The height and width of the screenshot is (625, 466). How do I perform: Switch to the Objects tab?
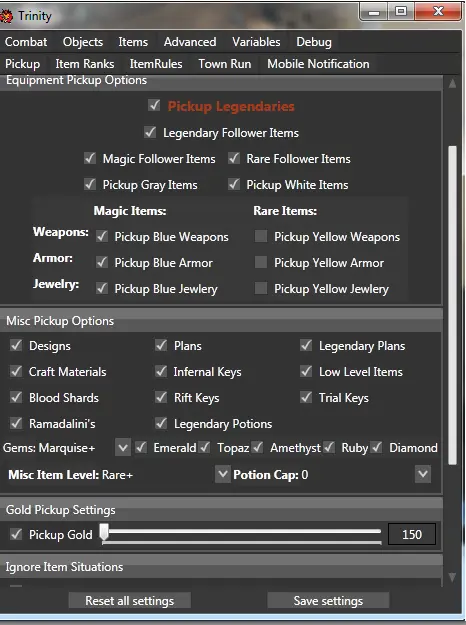83,42
